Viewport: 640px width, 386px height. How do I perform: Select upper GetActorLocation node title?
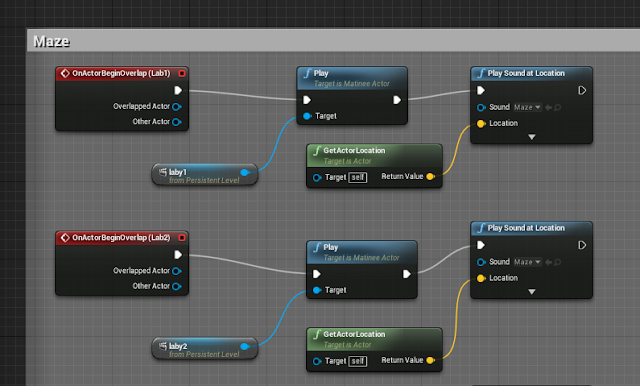tap(354, 151)
